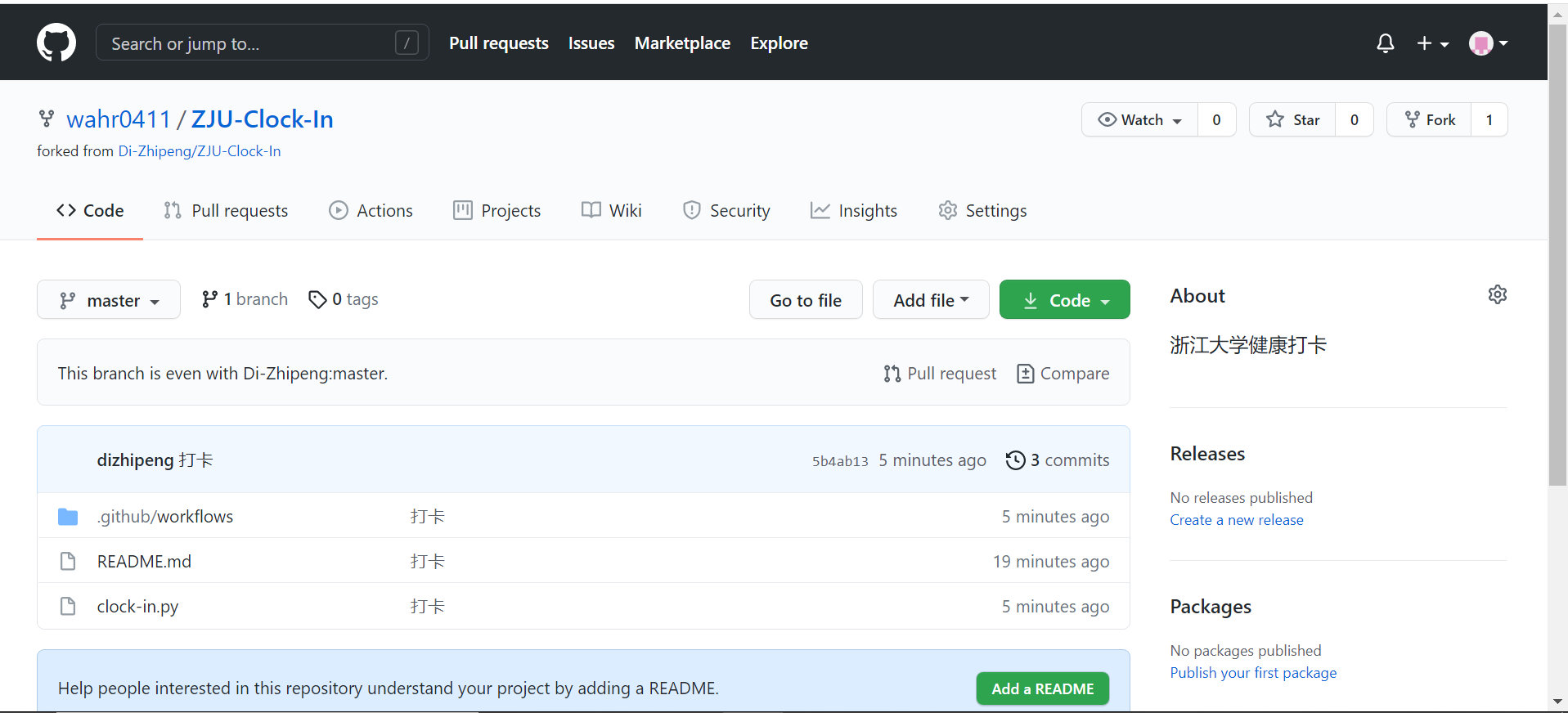Switch to the Settings tab

[x=982, y=211]
